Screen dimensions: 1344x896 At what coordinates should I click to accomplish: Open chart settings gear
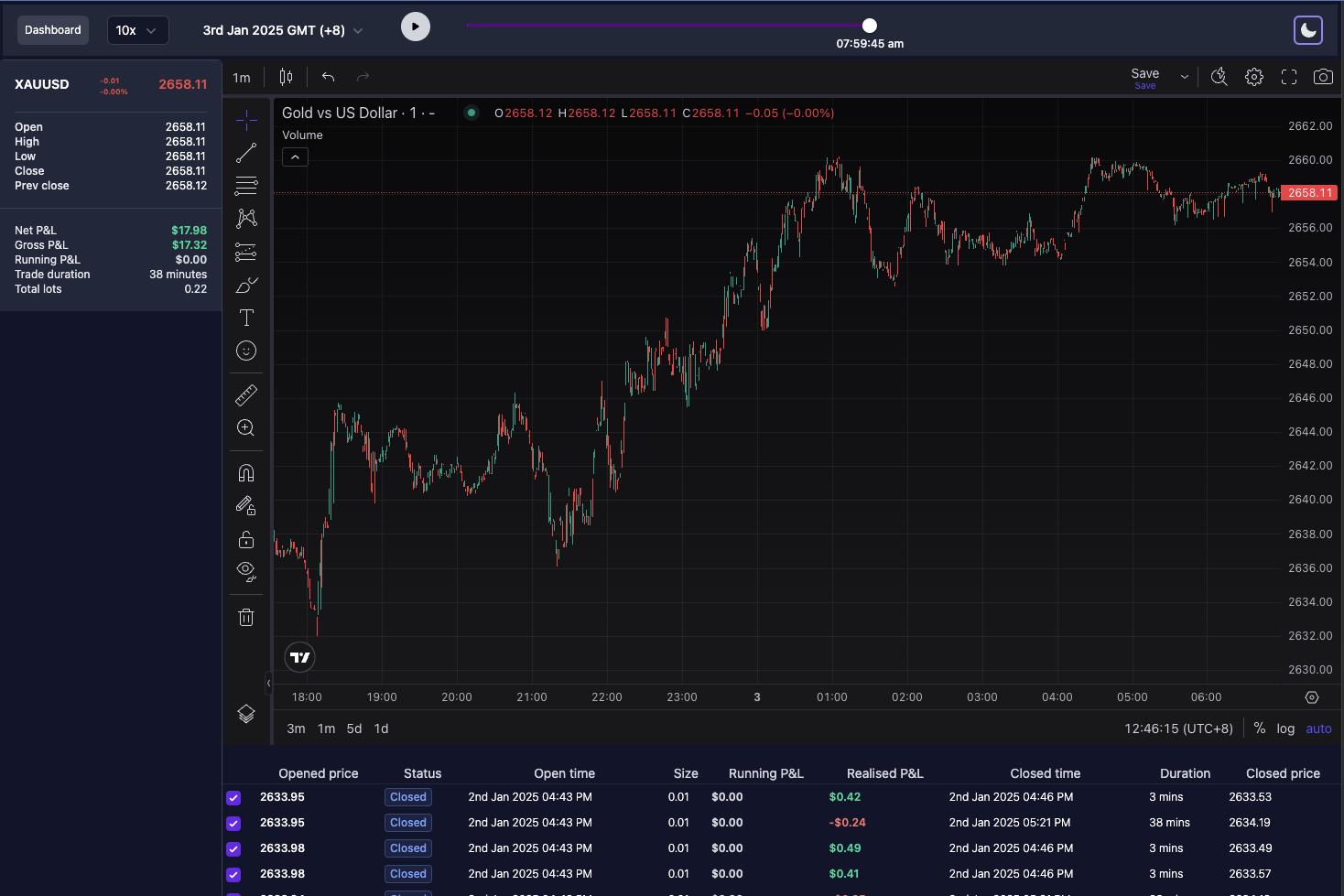tap(1254, 77)
